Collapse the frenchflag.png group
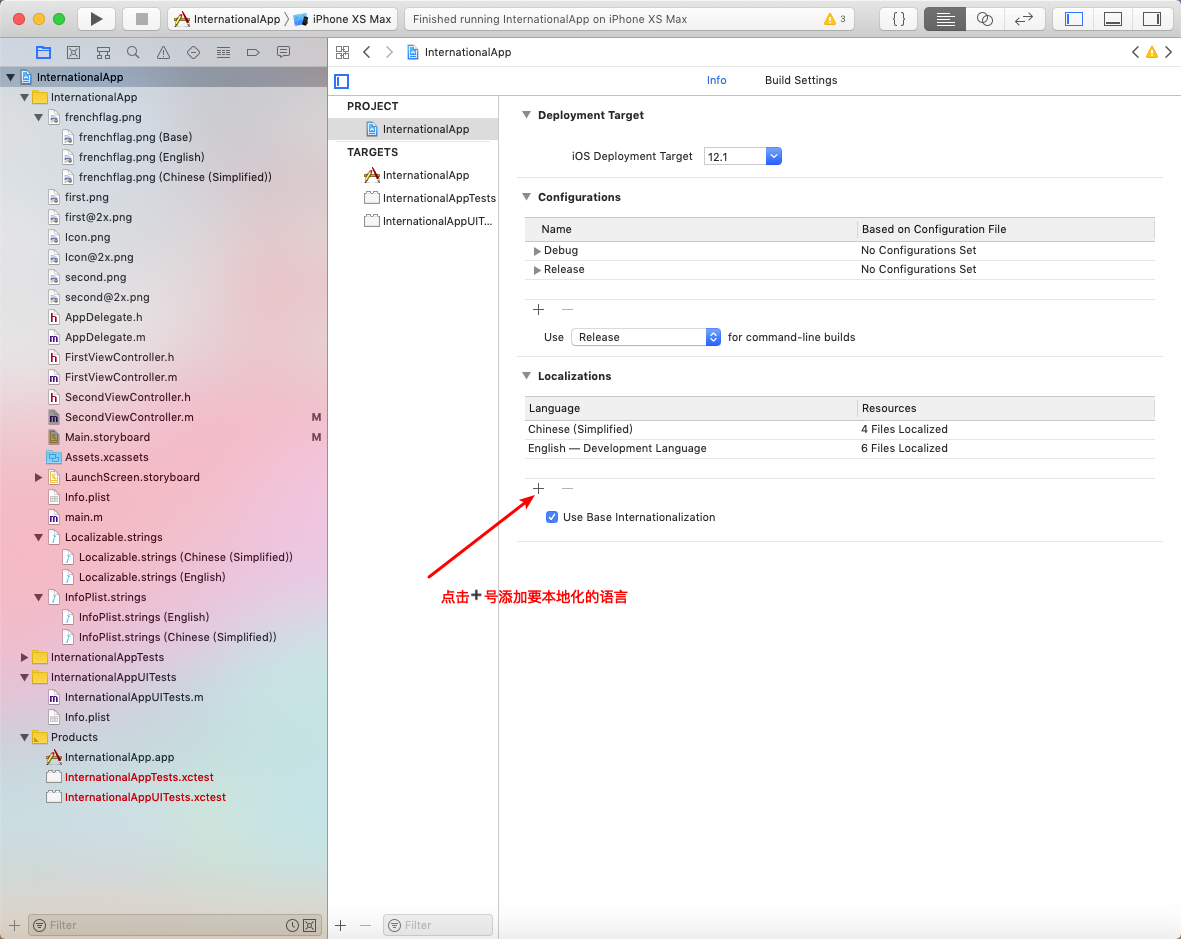 38,117
